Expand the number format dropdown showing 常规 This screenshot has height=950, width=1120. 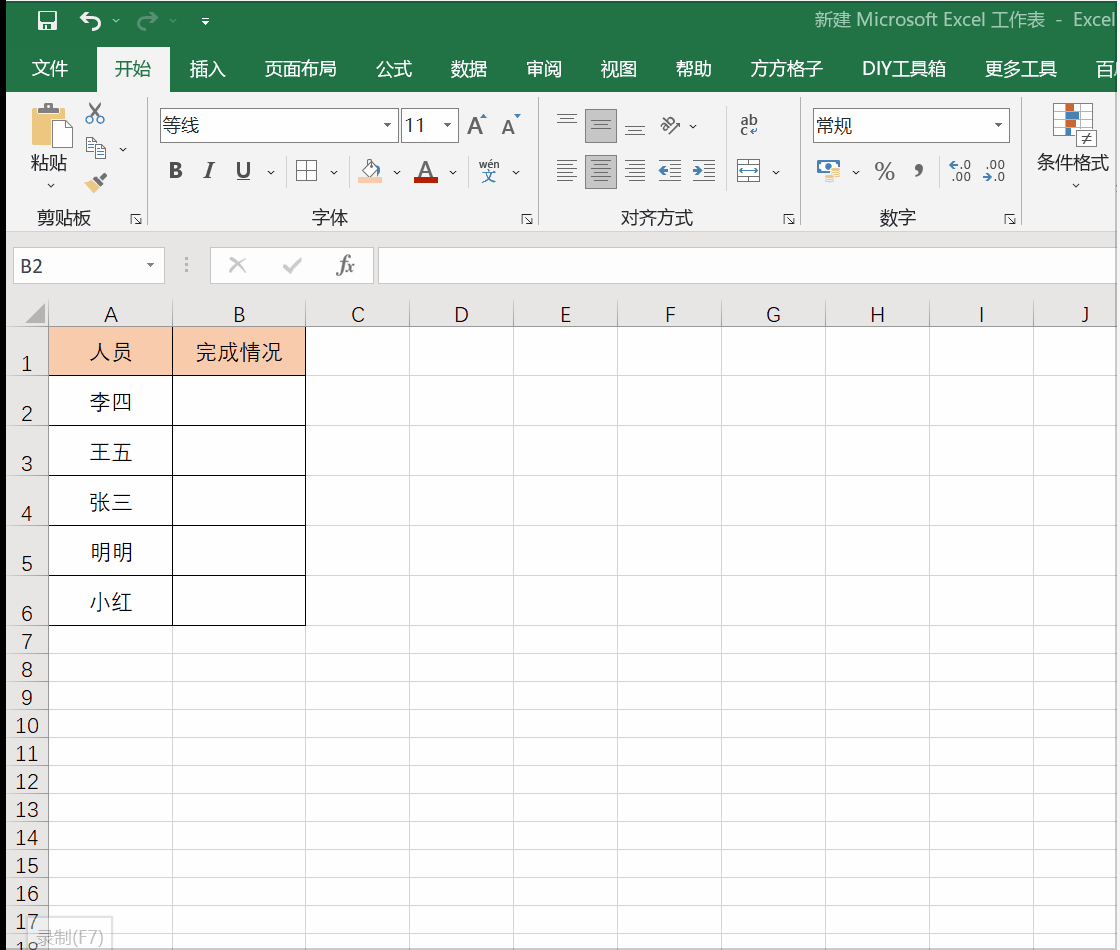(997, 126)
